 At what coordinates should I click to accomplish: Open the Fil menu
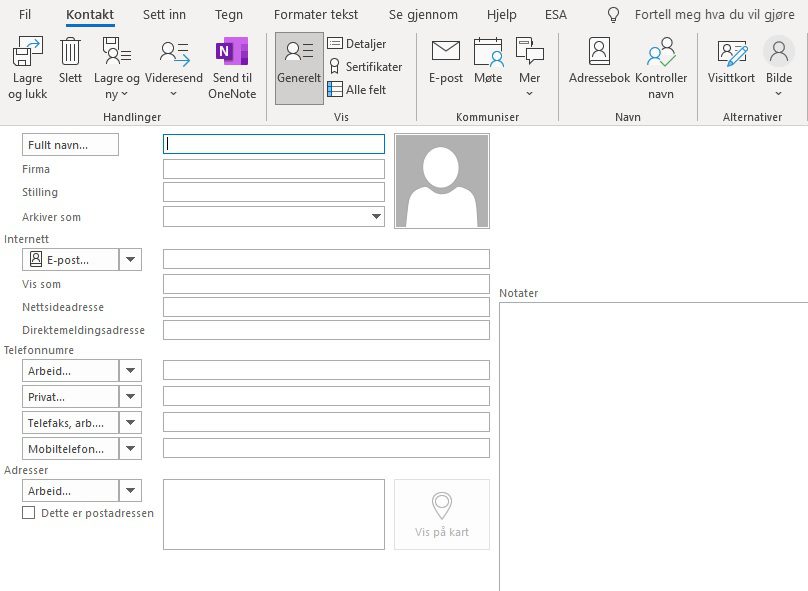(25, 14)
